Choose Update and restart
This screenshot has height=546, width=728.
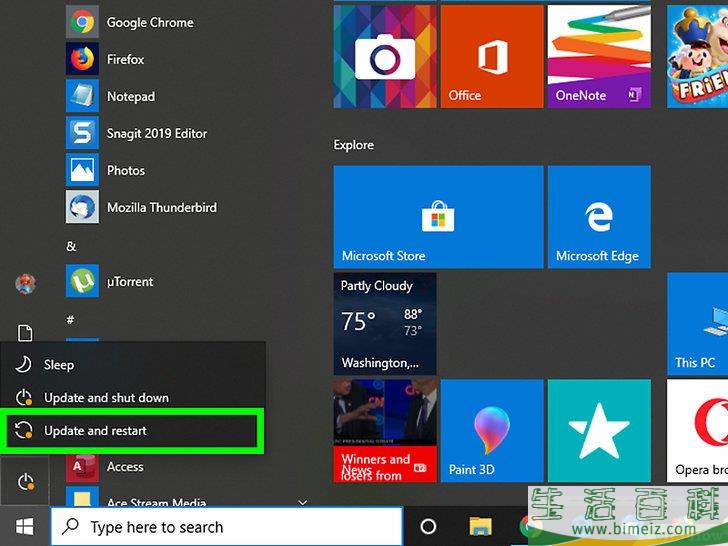click(133, 431)
